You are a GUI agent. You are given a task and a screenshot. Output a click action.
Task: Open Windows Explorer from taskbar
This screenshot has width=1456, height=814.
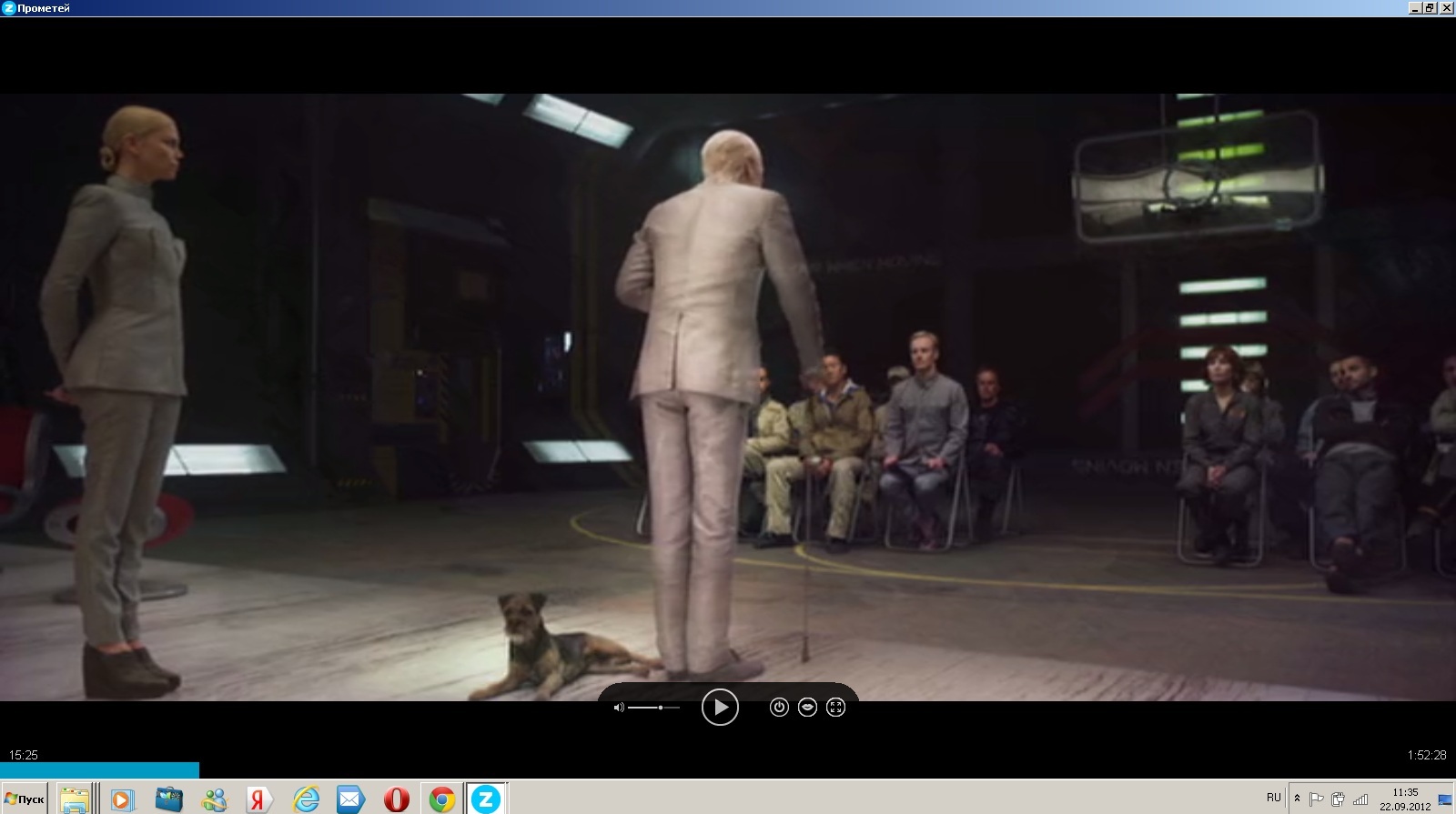76,799
